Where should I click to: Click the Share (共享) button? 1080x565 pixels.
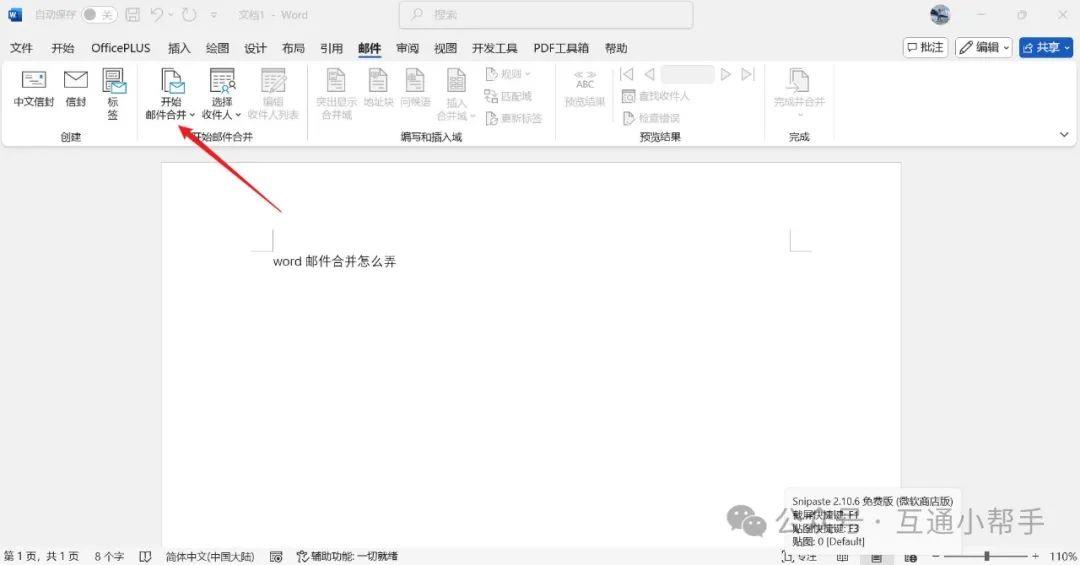tap(1046, 47)
